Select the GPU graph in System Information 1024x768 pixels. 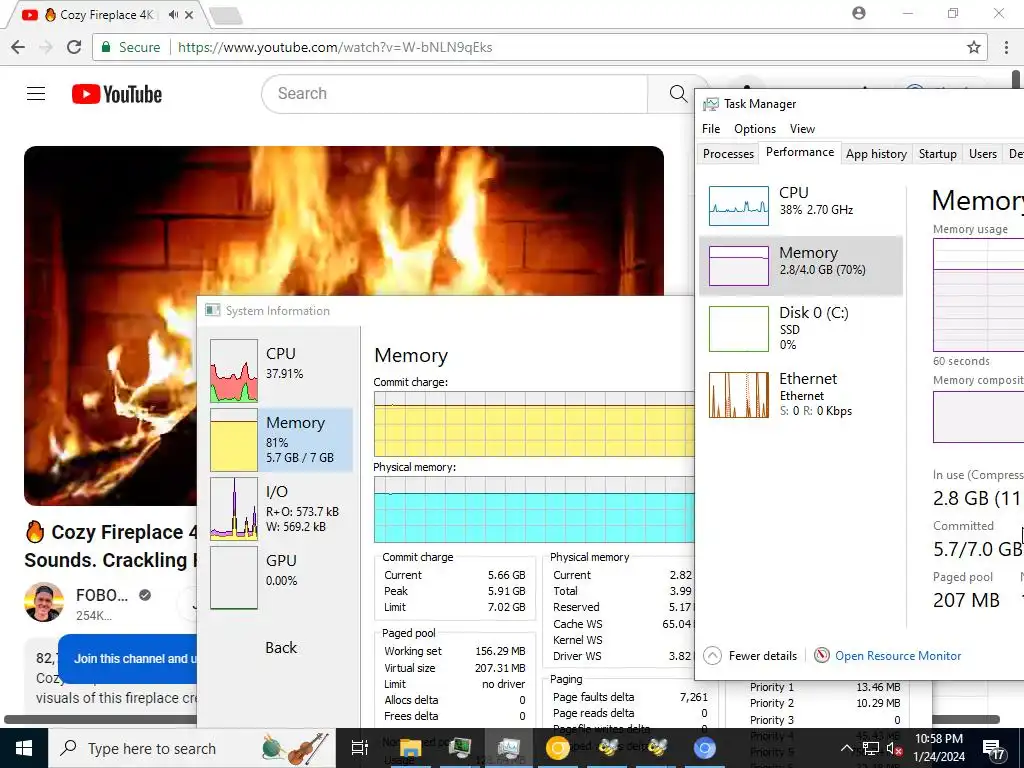(x=234, y=577)
